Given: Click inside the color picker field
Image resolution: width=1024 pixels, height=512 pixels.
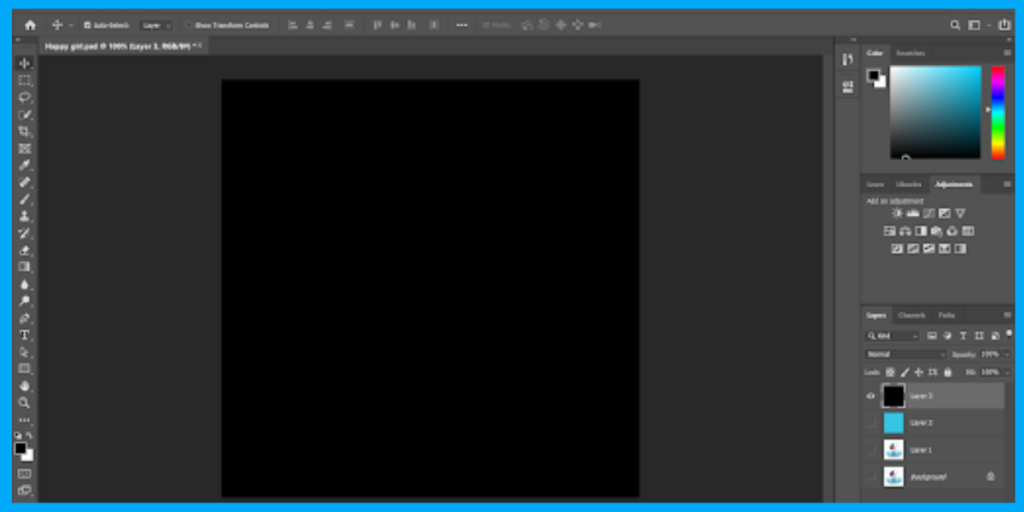Looking at the screenshot, I should [x=935, y=112].
